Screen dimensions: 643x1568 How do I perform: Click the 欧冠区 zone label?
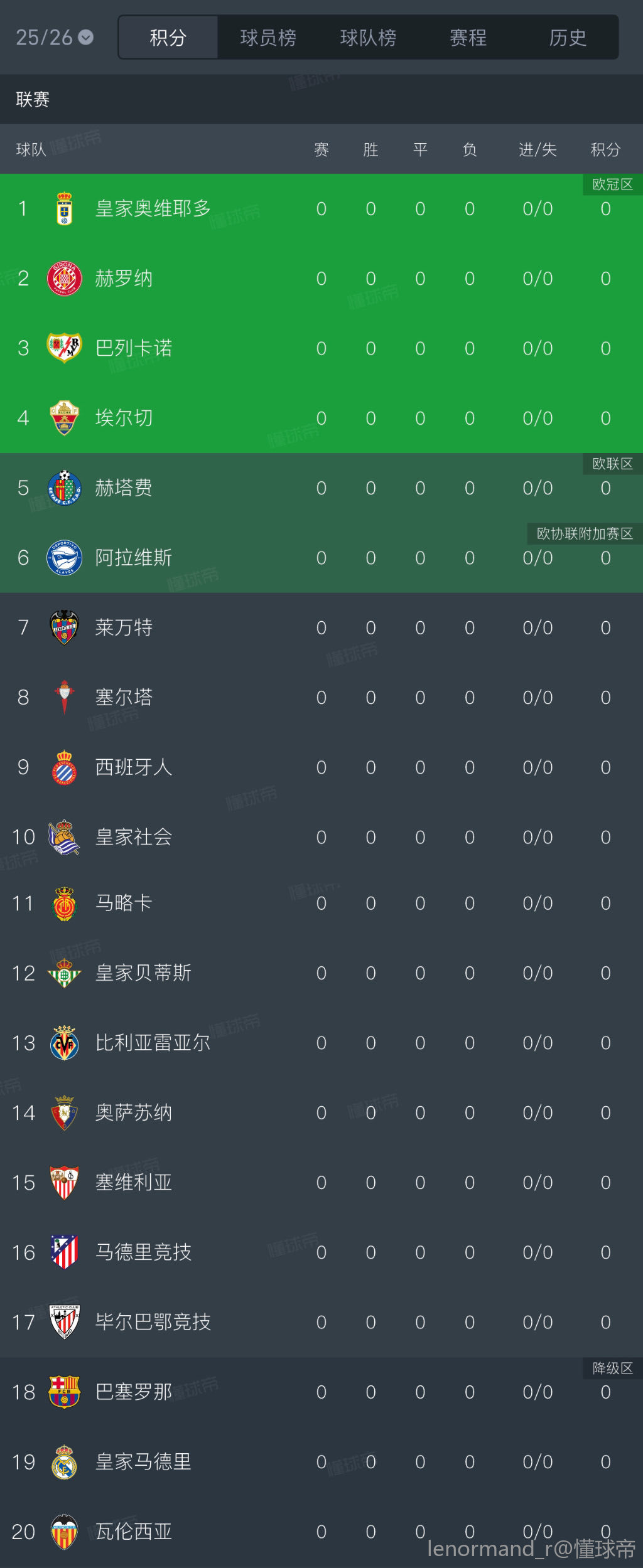click(613, 184)
